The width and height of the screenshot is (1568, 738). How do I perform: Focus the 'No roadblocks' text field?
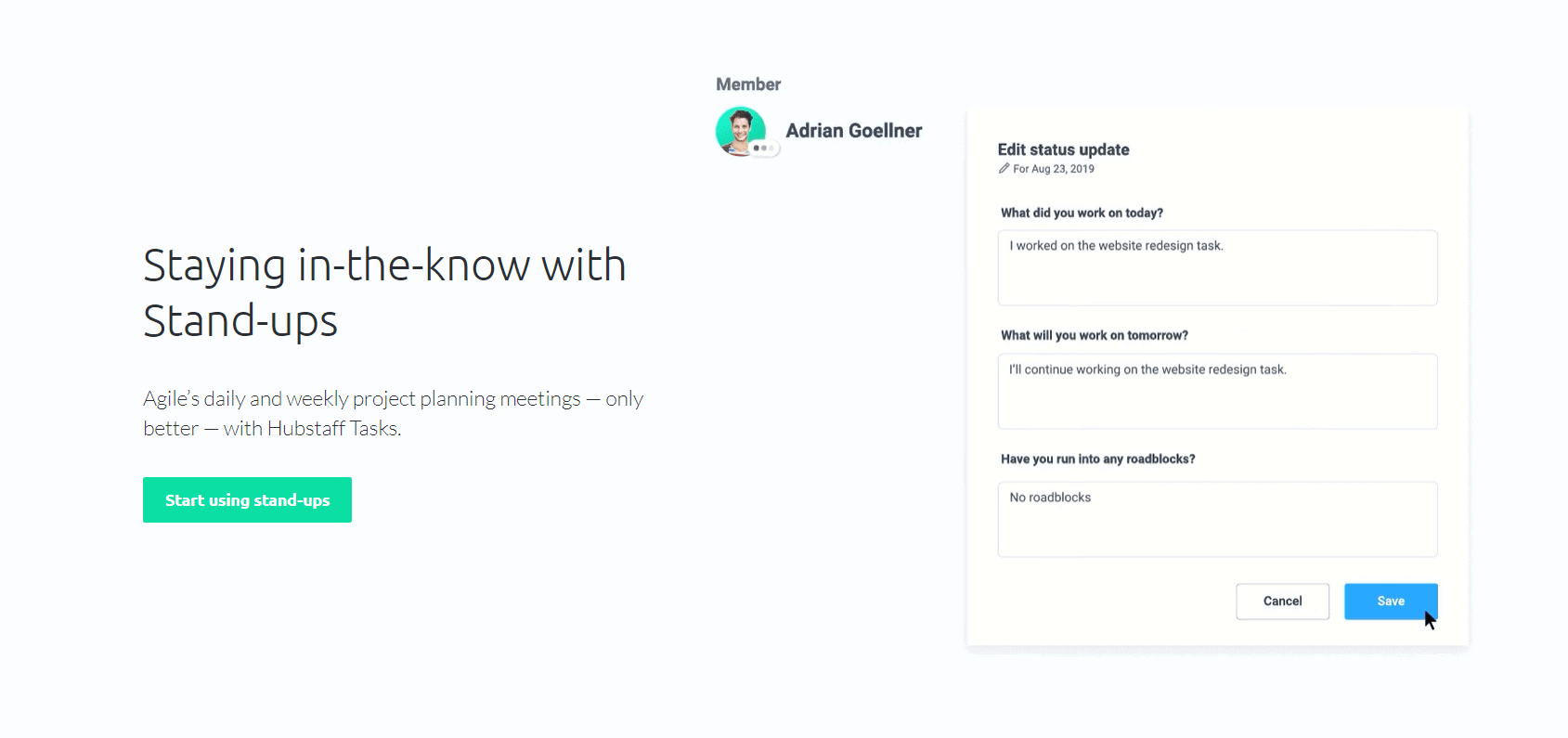click(1217, 519)
